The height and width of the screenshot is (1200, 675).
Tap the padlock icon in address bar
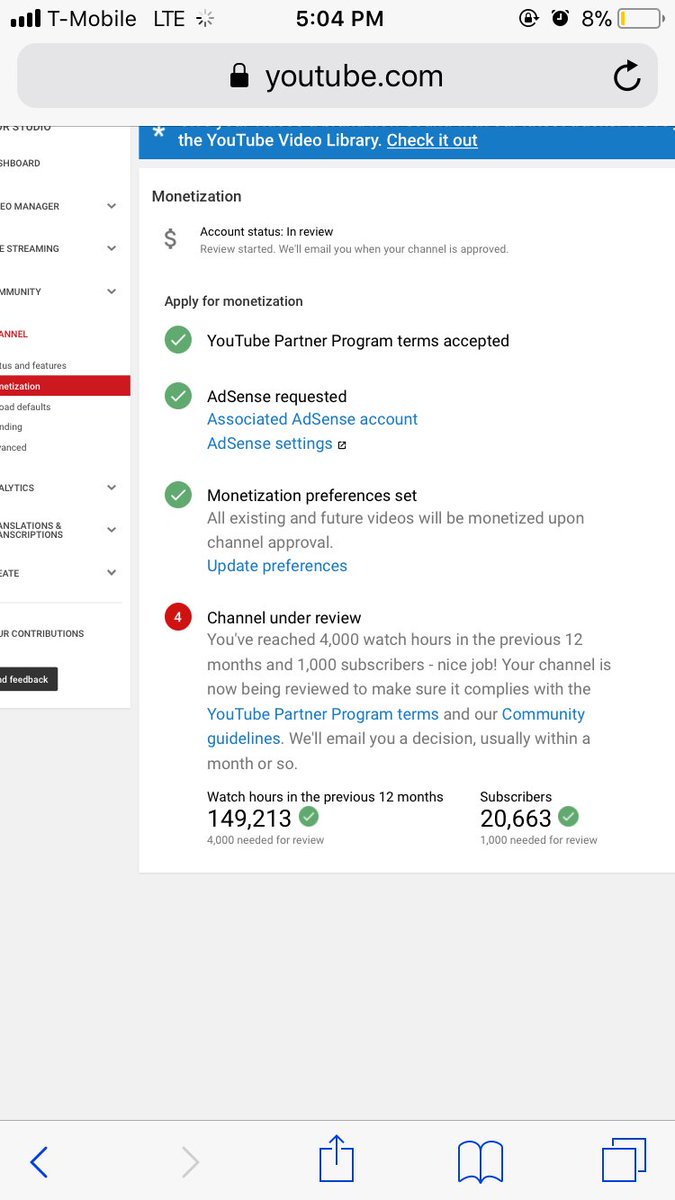tap(239, 76)
